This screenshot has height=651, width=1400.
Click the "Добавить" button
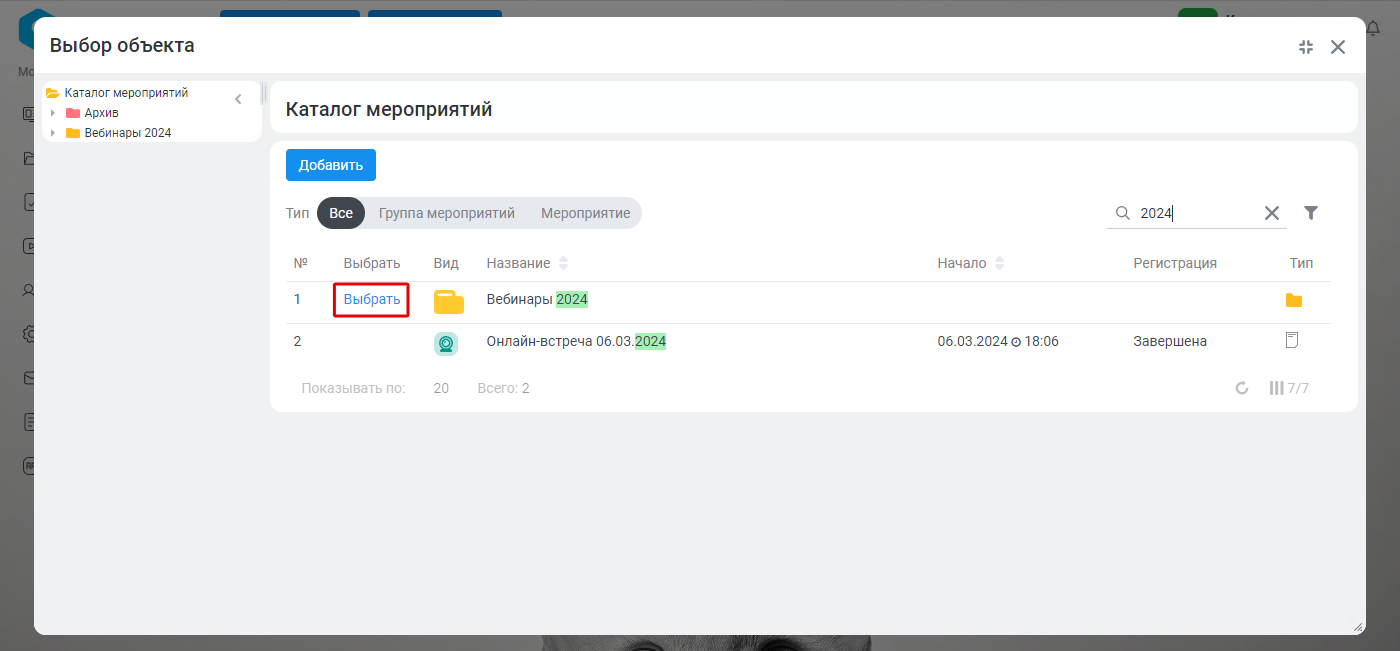tap(331, 165)
